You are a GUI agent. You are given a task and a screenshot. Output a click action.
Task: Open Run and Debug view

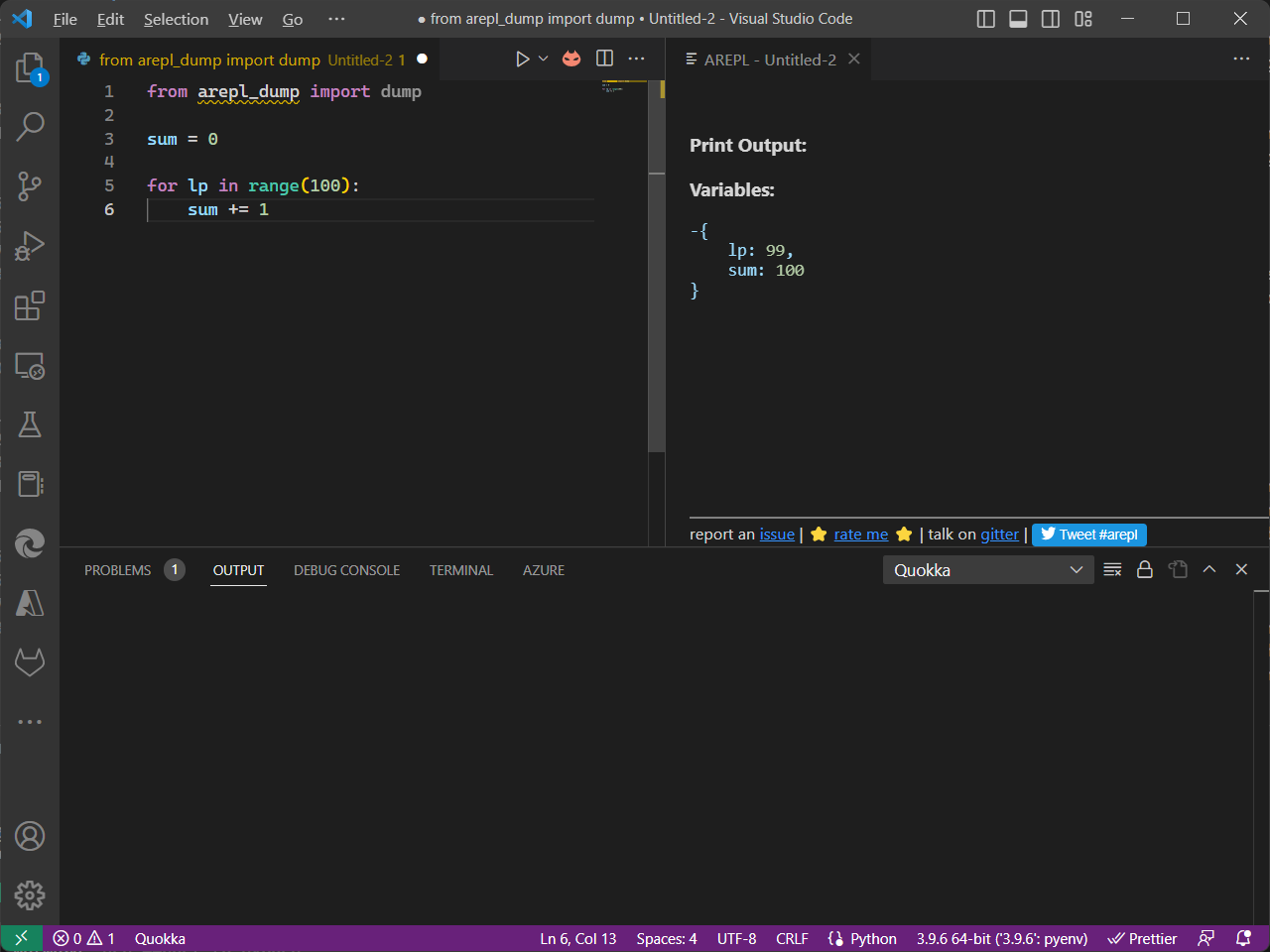[30, 246]
